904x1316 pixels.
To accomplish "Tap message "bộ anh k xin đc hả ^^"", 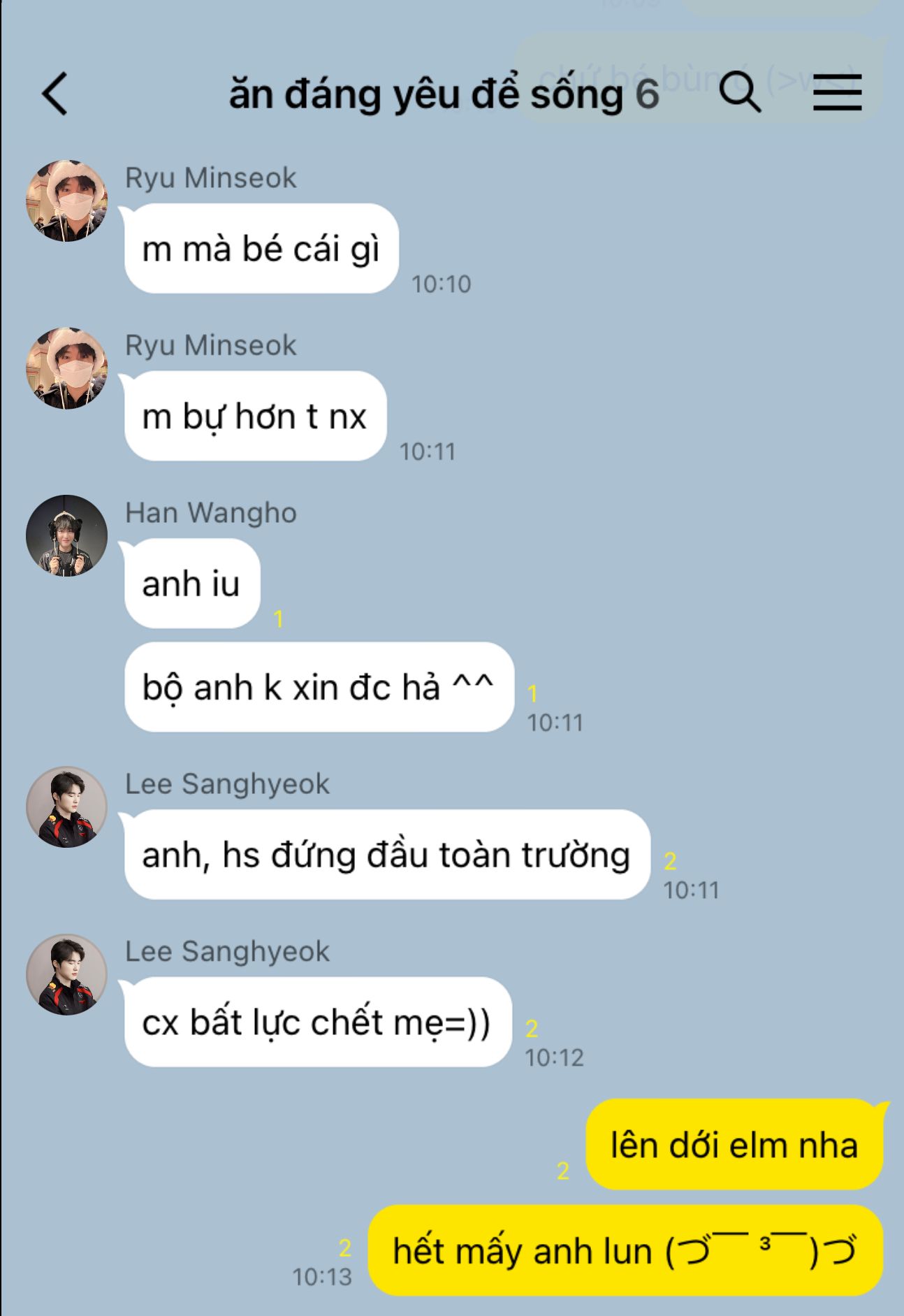I will point(319,688).
